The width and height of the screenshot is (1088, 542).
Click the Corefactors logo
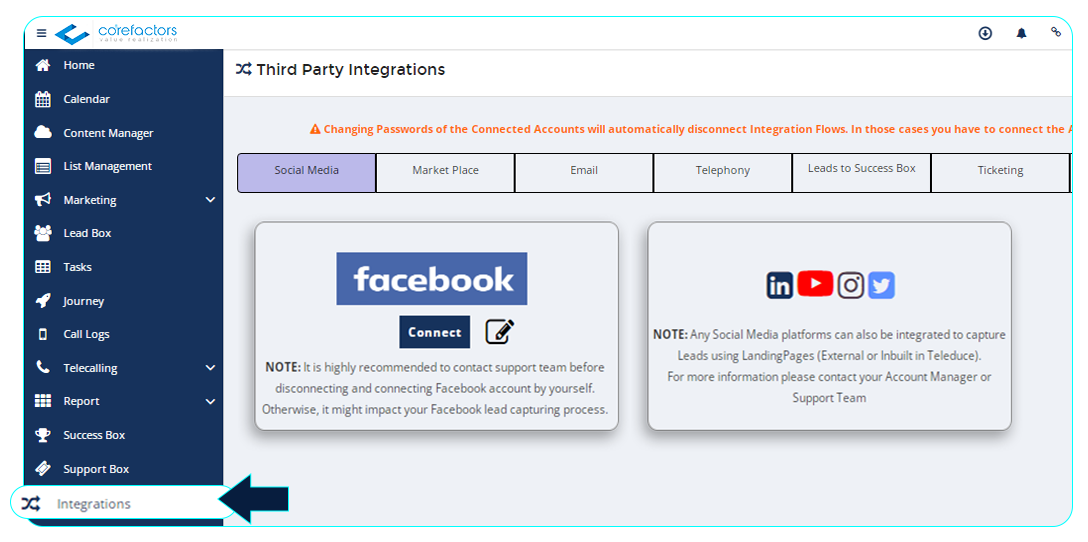pos(116,33)
